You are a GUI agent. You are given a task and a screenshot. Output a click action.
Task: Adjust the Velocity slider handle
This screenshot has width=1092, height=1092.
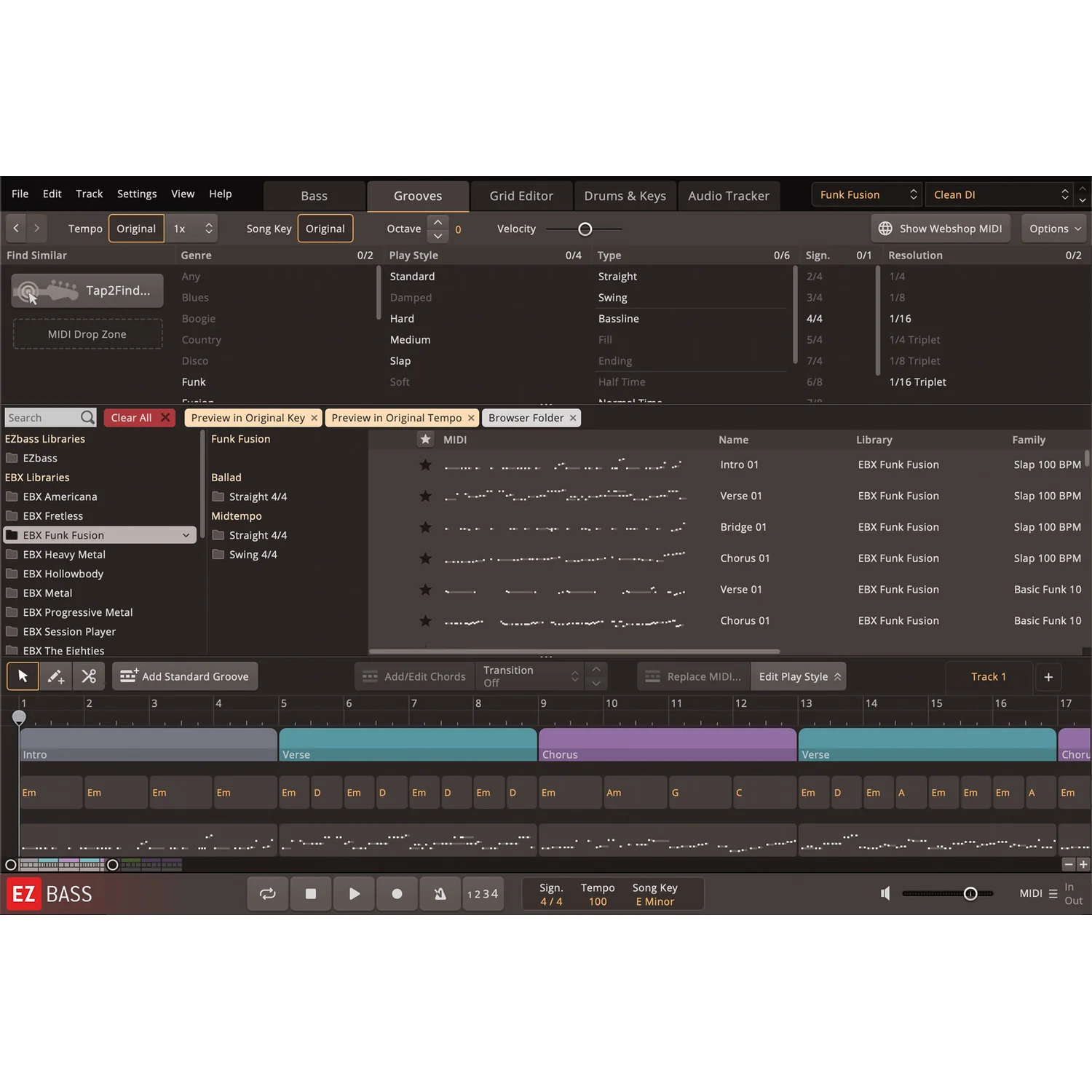click(585, 229)
